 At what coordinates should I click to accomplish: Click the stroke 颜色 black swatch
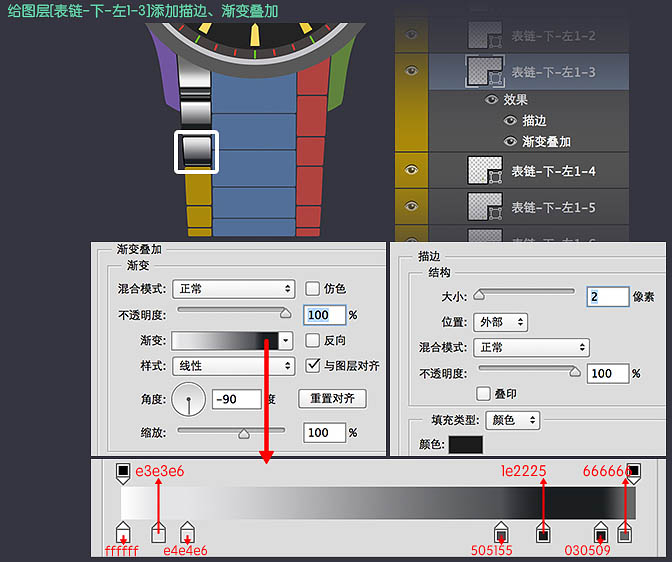[x=465, y=445]
